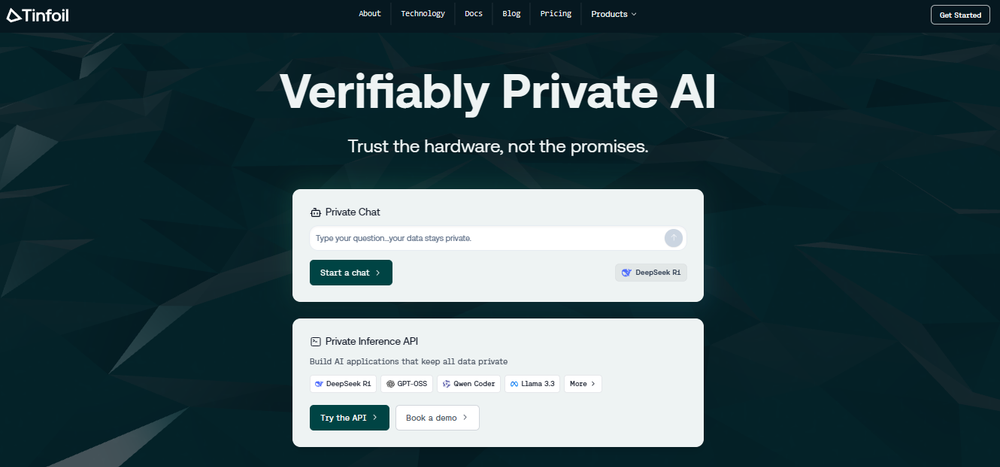Click the Try the API button
Image resolution: width=1000 pixels, height=467 pixels.
(349, 417)
